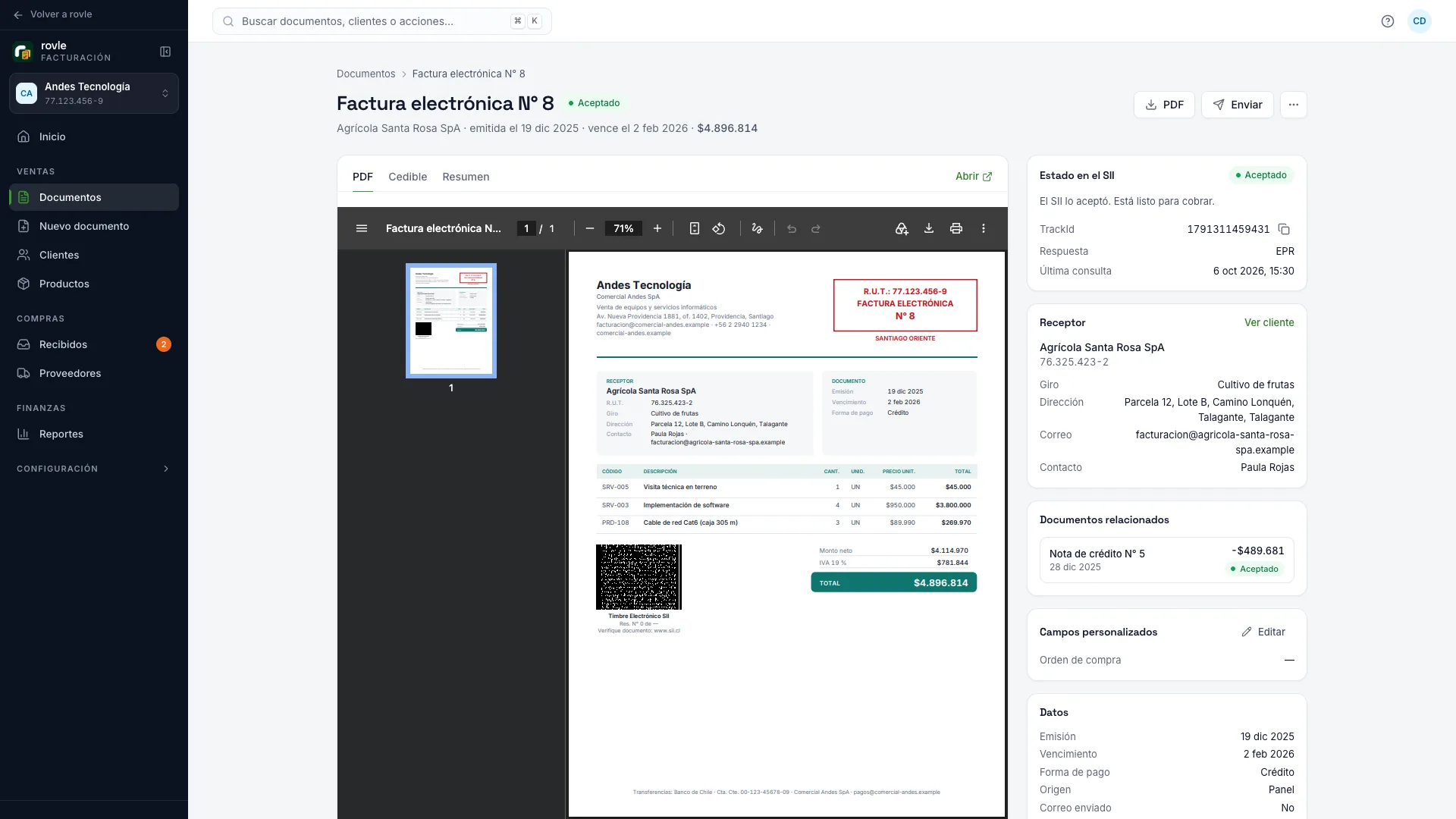Switch to the Resumen tab

[466, 177]
